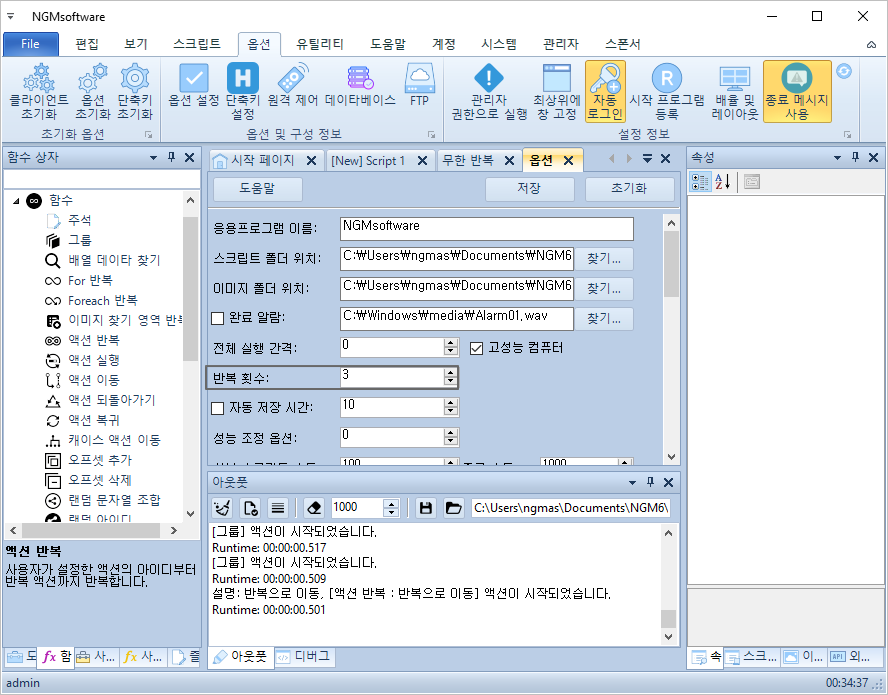Collapse the ribbon with chevron
888x695 pixels.
[871, 45]
